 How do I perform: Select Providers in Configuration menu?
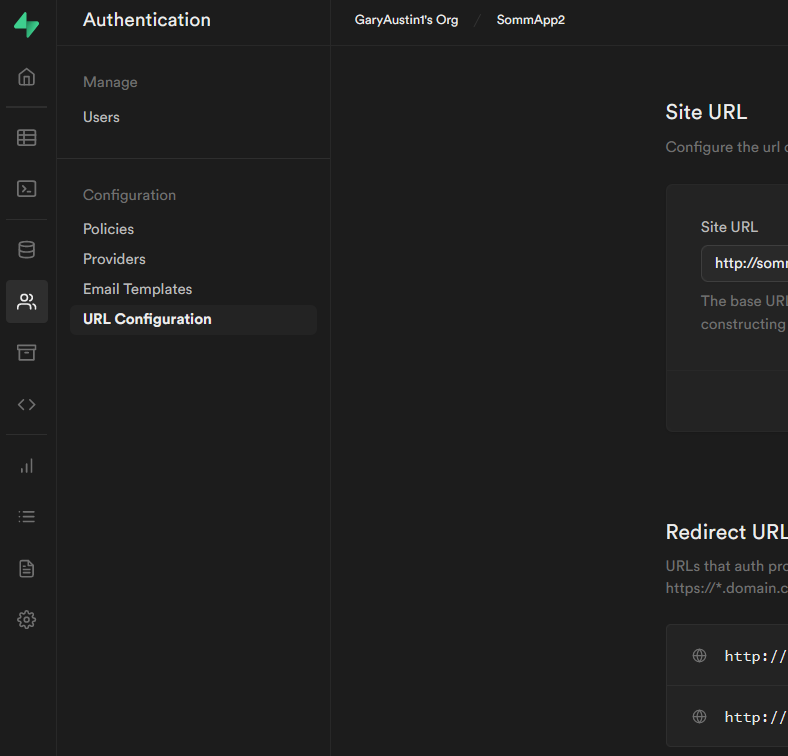point(114,259)
